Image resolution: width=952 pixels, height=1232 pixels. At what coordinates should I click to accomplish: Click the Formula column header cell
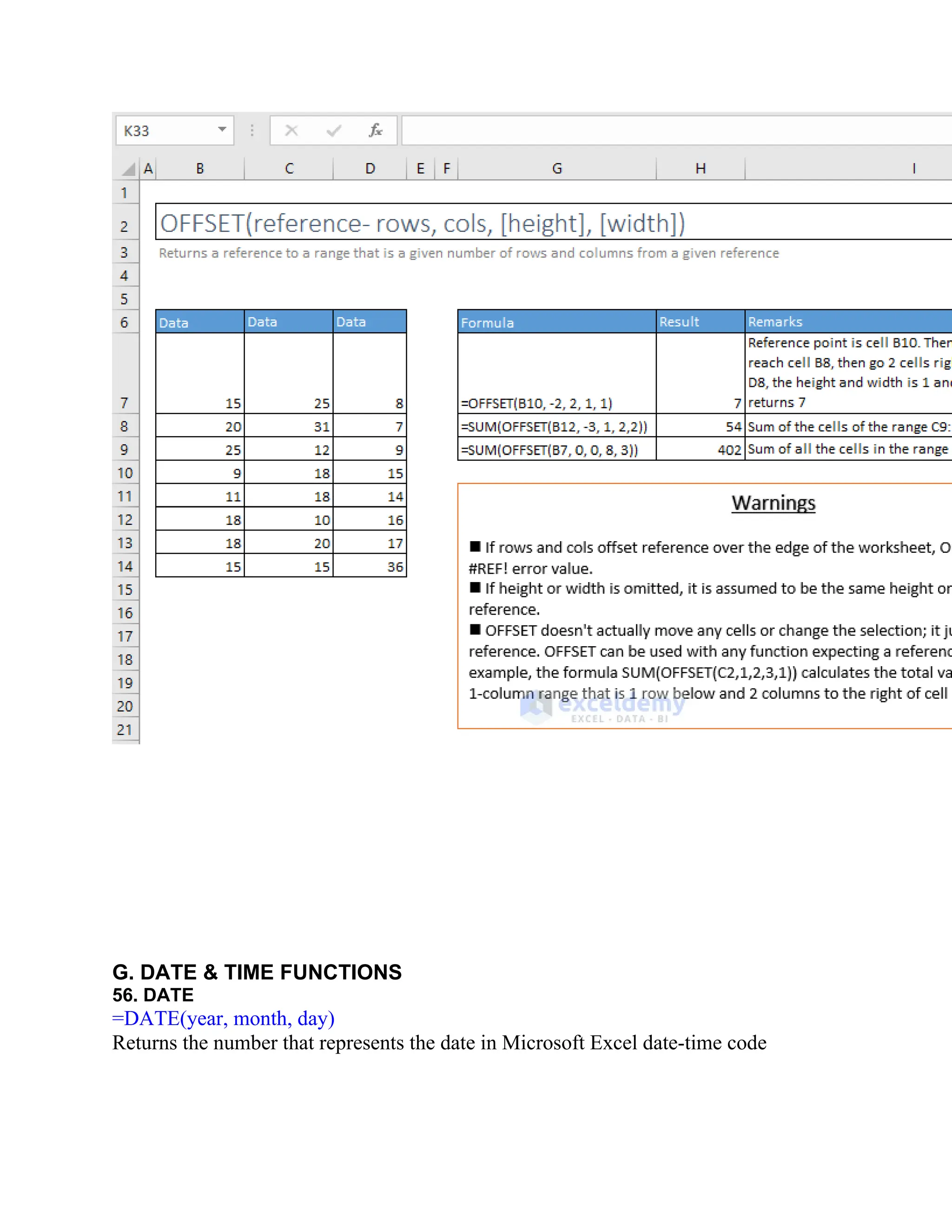pyautogui.click(x=557, y=322)
